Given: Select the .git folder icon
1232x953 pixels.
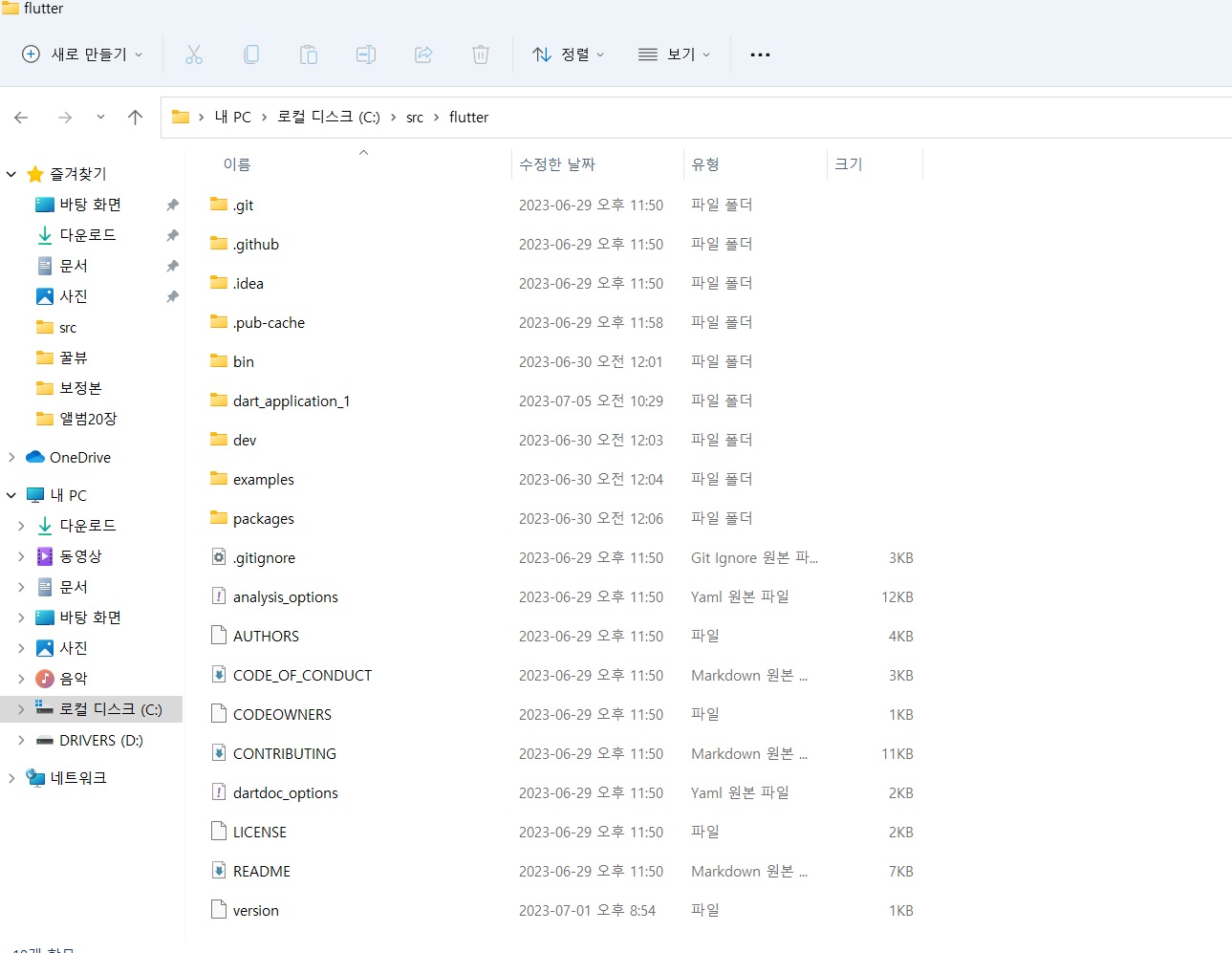Looking at the screenshot, I should (x=219, y=205).
